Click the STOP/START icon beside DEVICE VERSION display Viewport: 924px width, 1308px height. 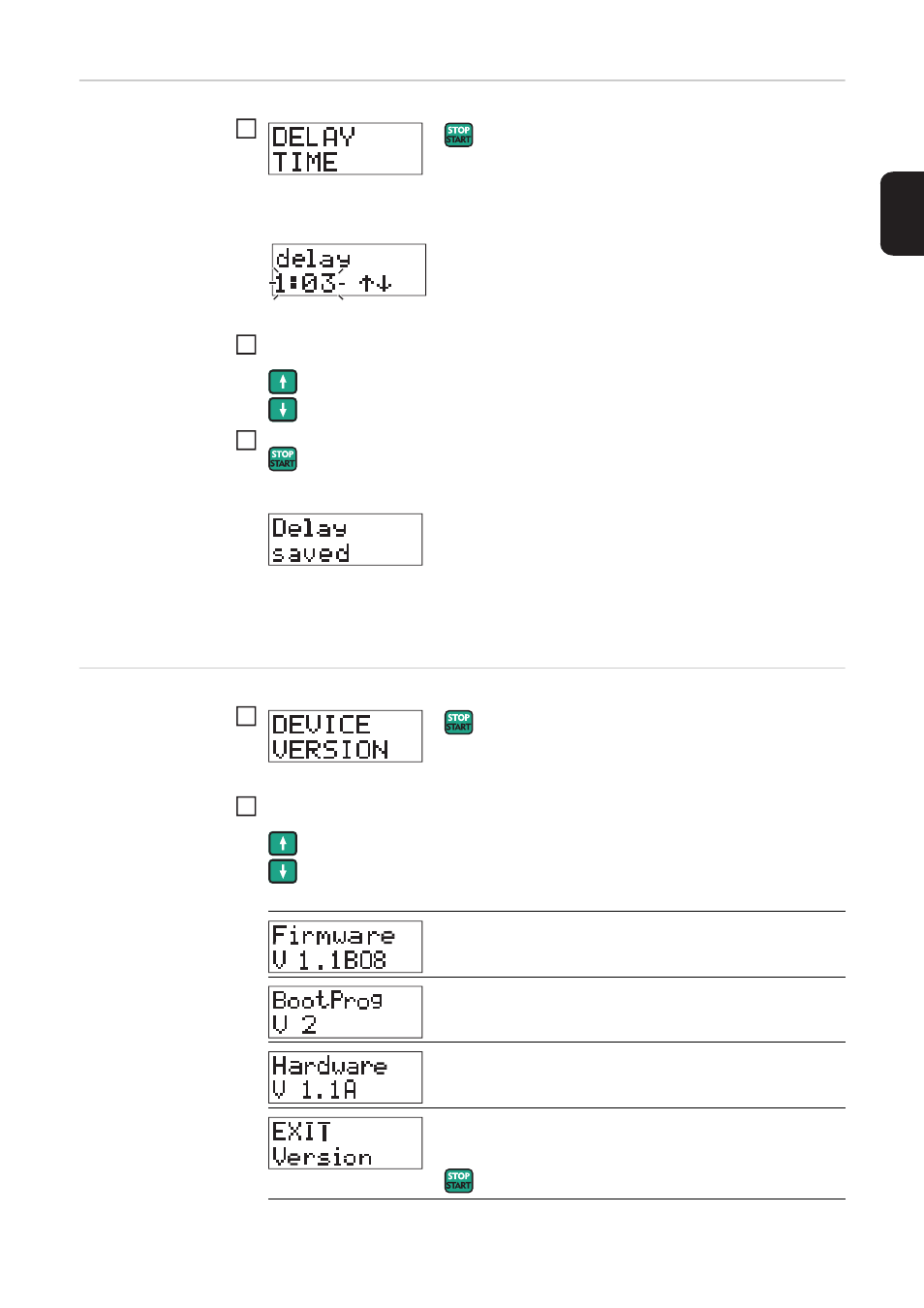coord(458,722)
